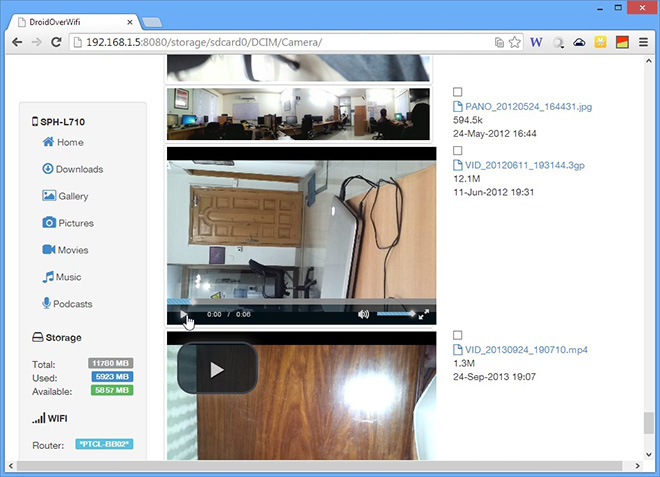Viewport: 660px width, 477px height.
Task: Open Downloads in the sidebar
Action: click(x=73, y=169)
